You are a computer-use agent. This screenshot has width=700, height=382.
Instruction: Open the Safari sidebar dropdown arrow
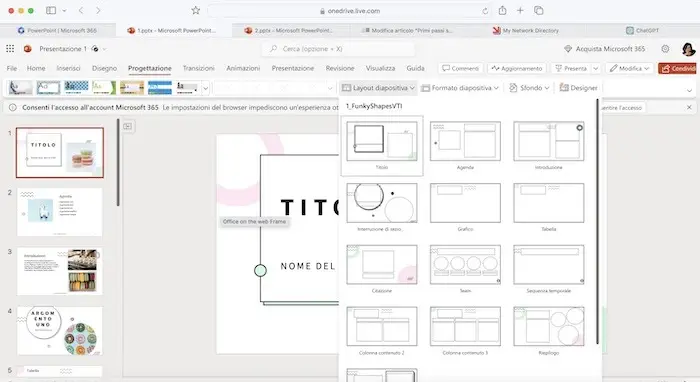point(64,10)
